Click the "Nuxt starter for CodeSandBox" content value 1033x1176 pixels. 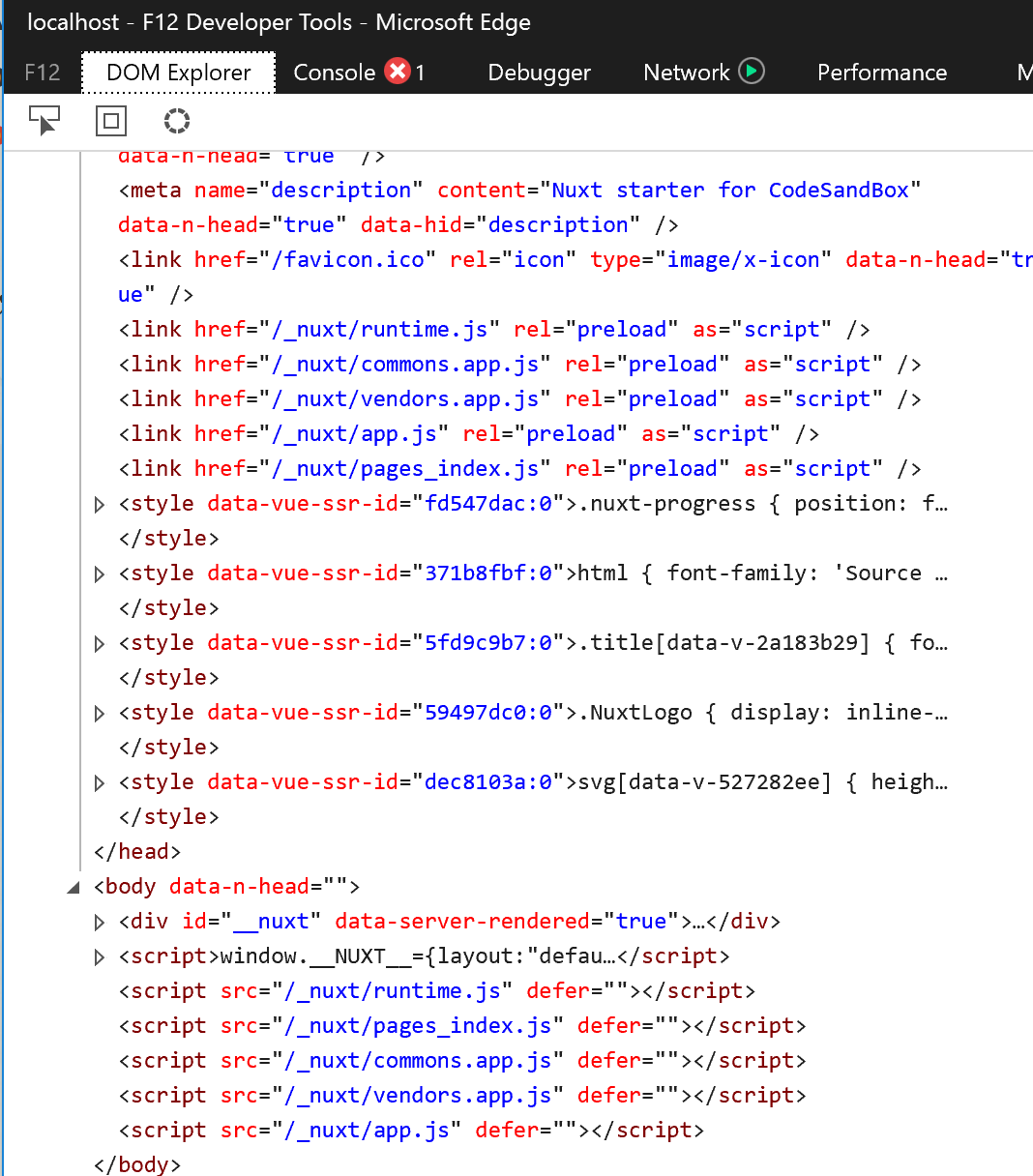(730, 190)
